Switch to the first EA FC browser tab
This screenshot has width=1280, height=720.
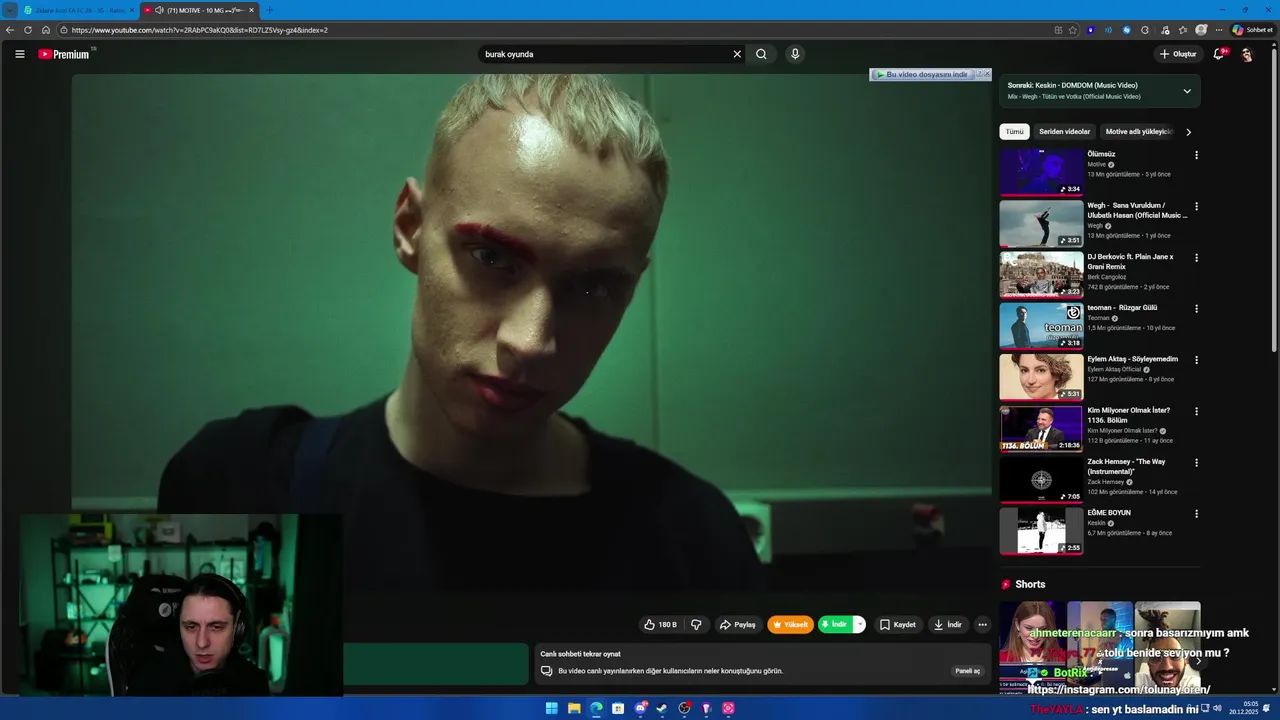pos(78,10)
